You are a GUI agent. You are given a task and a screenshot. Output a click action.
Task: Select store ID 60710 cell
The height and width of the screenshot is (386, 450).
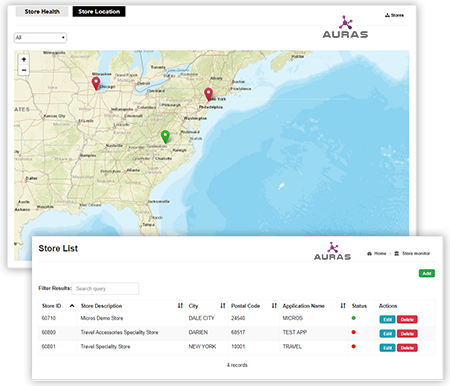(x=49, y=318)
